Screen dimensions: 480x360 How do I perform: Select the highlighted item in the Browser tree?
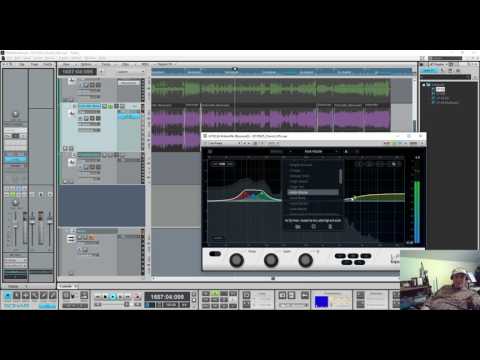440,89
